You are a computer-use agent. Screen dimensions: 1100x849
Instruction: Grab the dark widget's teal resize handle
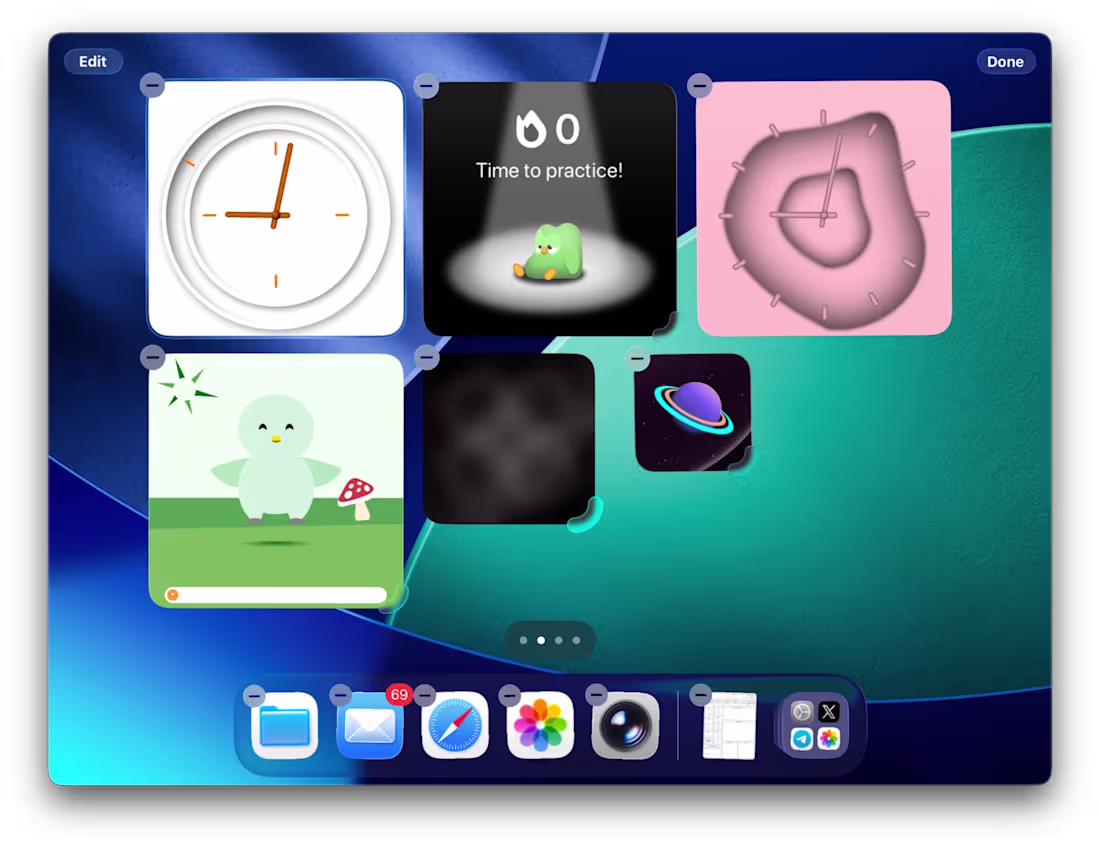[587, 516]
